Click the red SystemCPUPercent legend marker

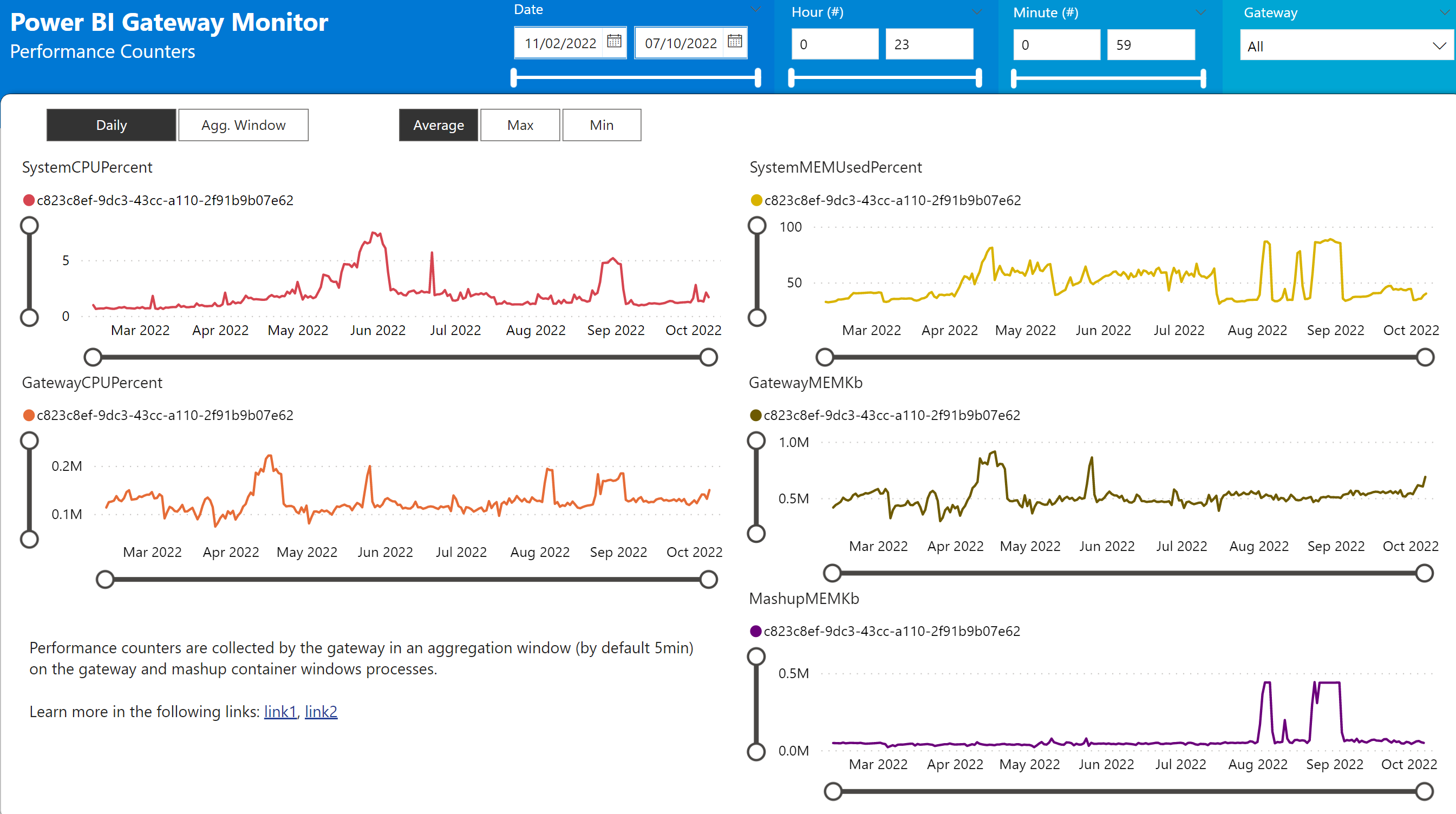coord(28,201)
